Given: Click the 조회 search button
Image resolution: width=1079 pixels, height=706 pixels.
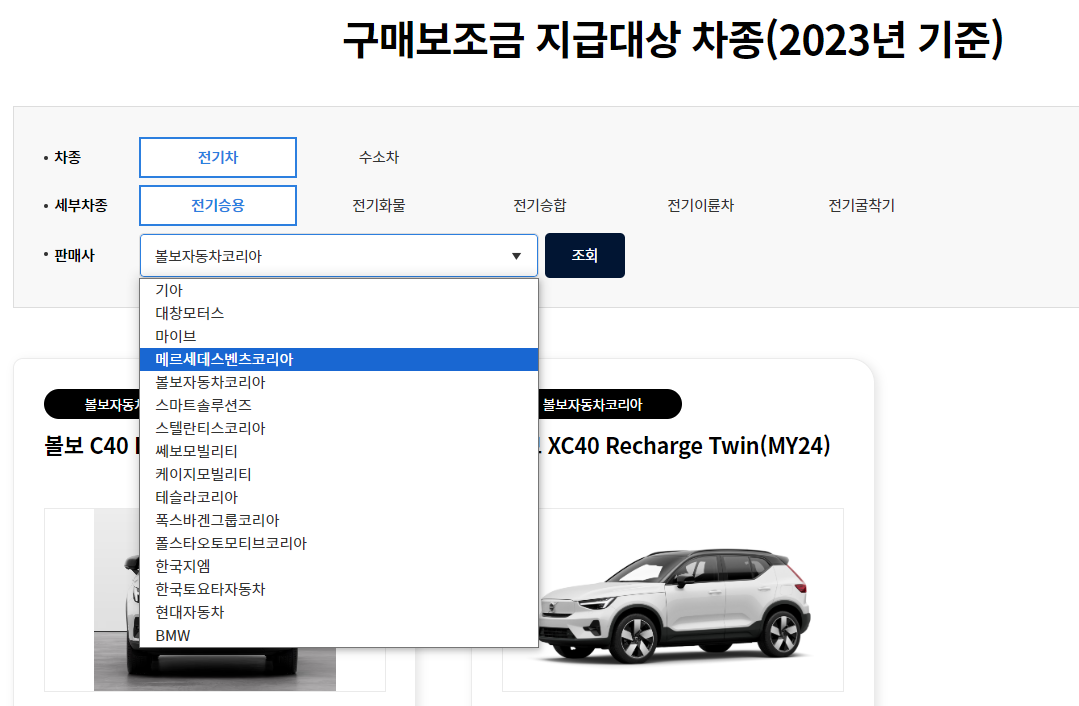Looking at the screenshot, I should (585, 255).
